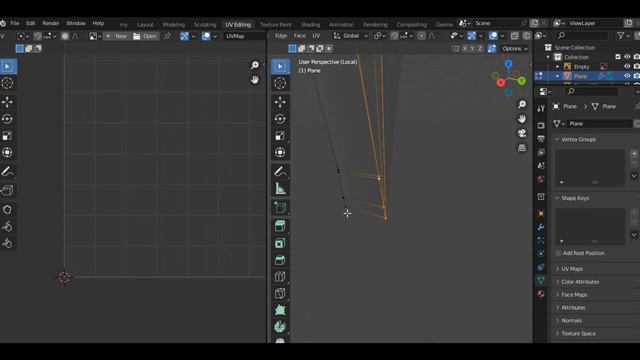Toggle the camera view icon
The width and height of the screenshot is (640, 360).
(522, 133)
